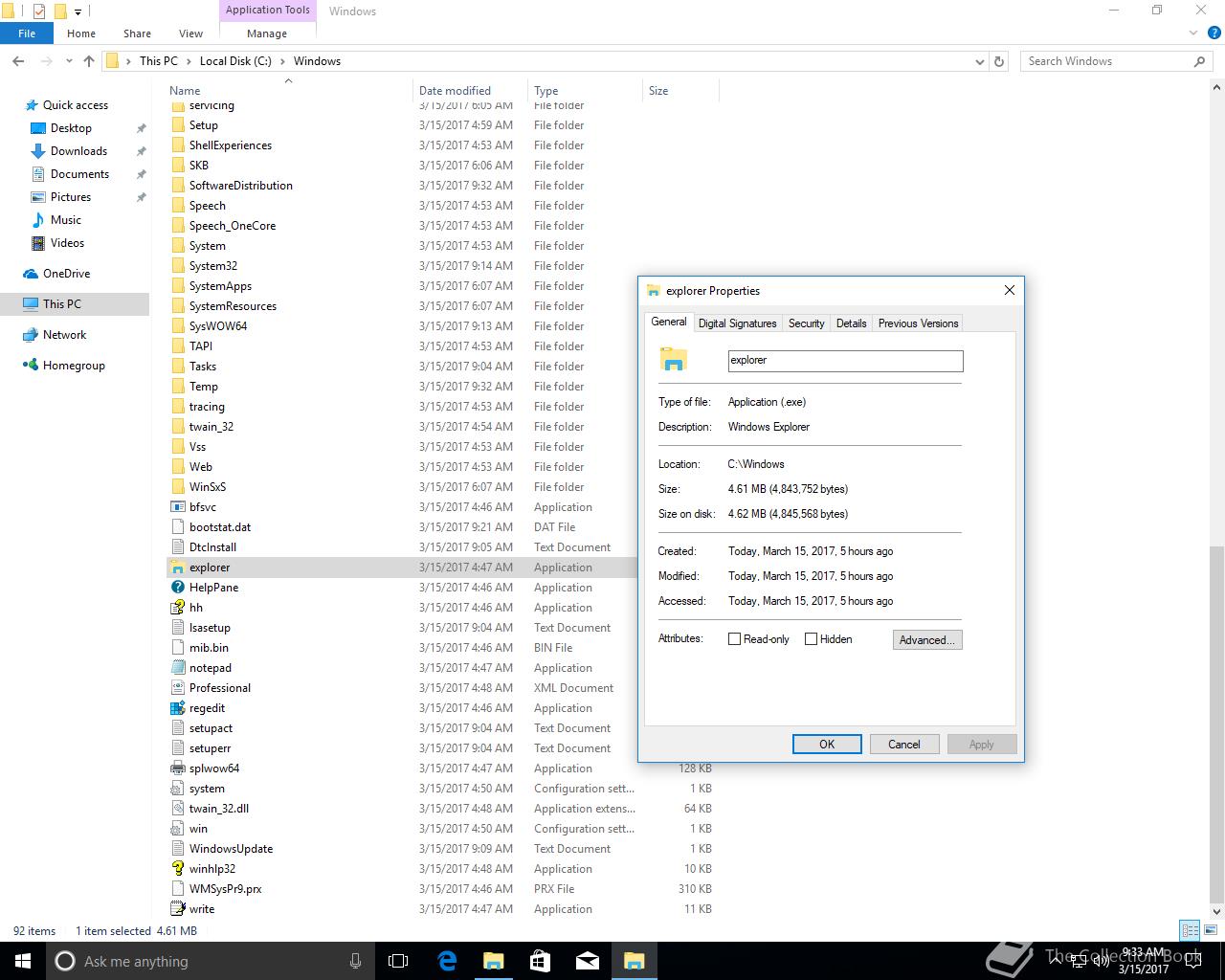Select Network in navigation pane
1225x980 pixels.
(x=64, y=335)
